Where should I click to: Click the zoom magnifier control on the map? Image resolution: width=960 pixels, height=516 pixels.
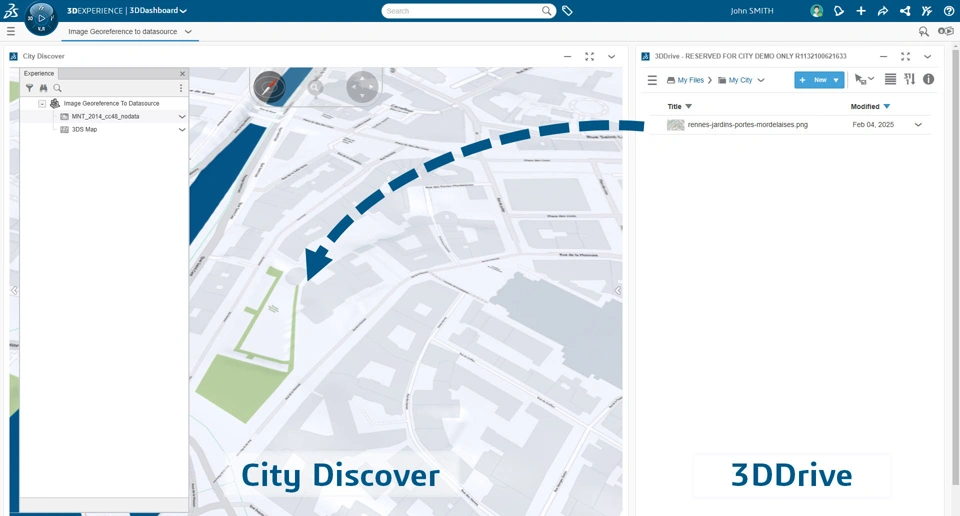315,88
